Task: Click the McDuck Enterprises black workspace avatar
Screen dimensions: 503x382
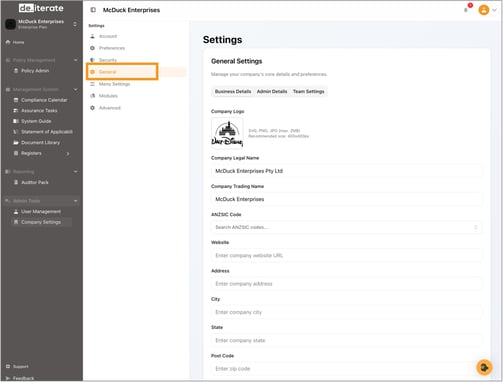Action: (x=10, y=24)
